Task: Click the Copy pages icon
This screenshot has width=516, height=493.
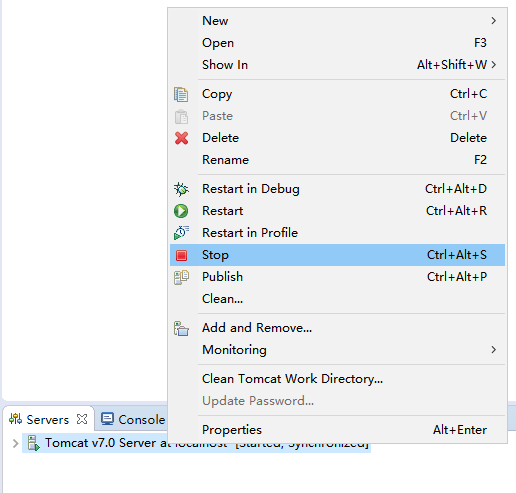Action: [181, 94]
